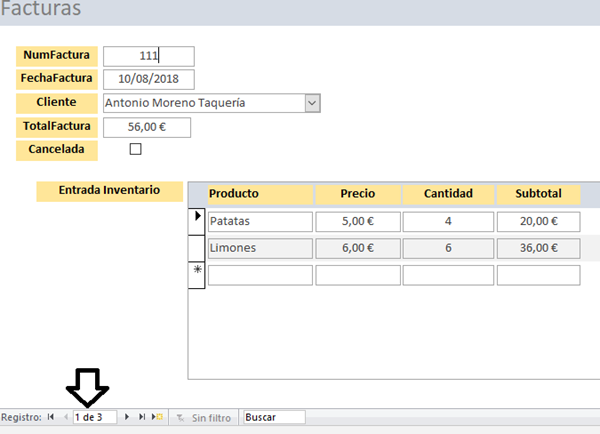Jump to last record button

[142, 417]
